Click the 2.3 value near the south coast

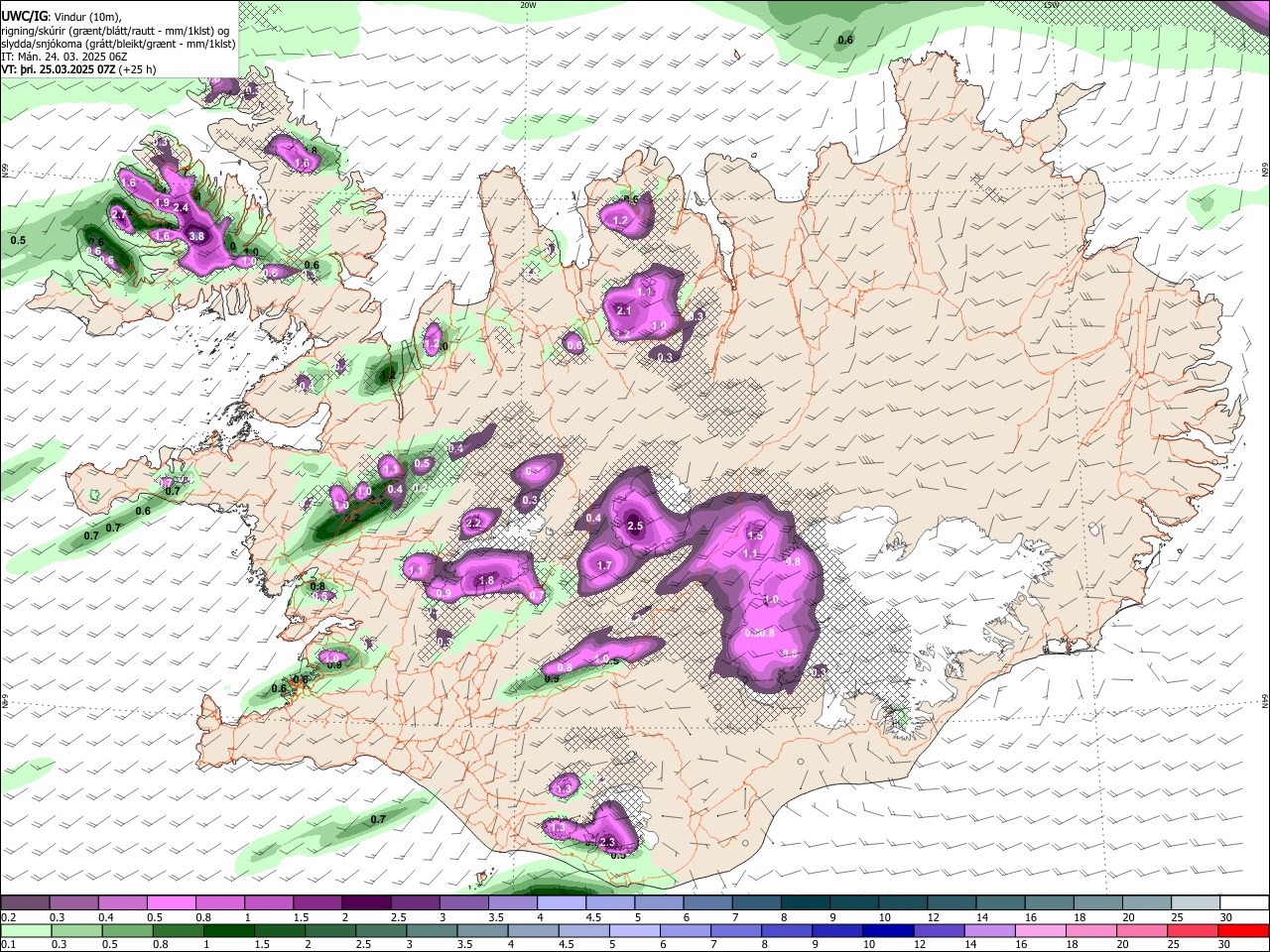(608, 842)
